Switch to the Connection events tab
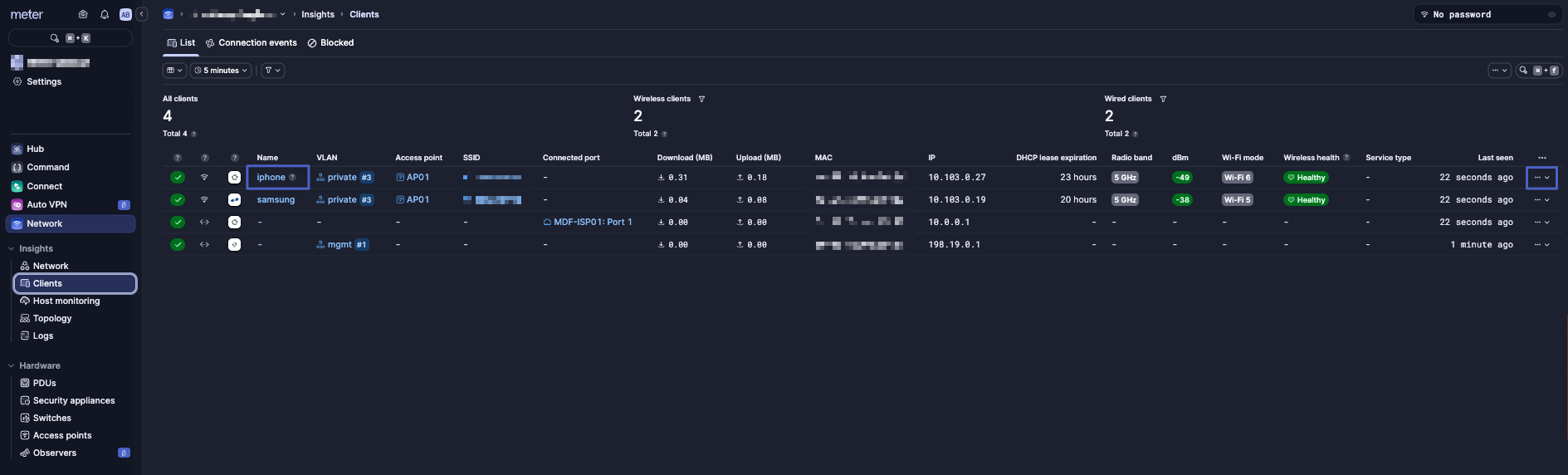The width and height of the screenshot is (1568, 475). click(252, 42)
